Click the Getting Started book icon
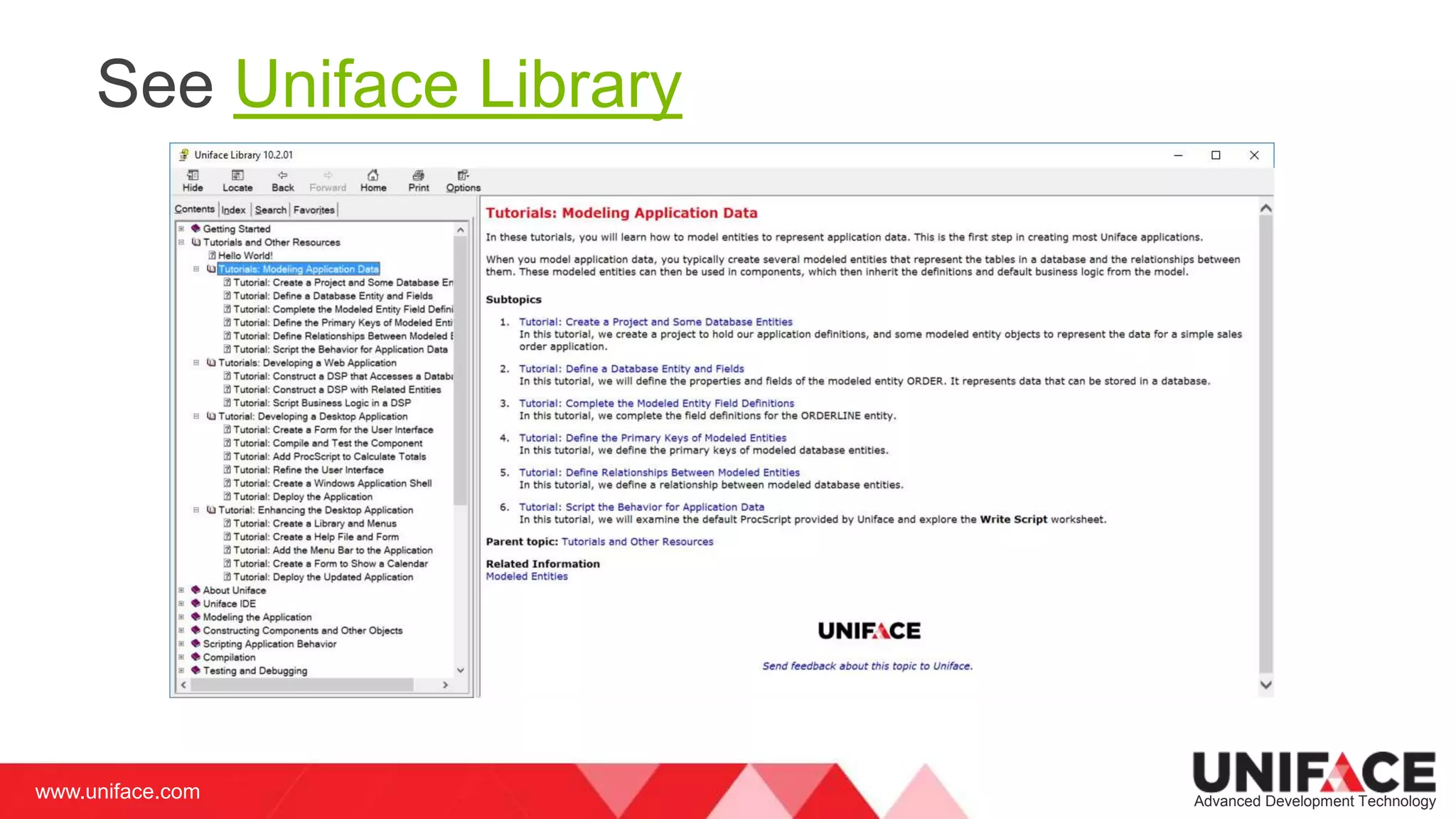Image resolution: width=1456 pixels, height=819 pixels. [x=196, y=229]
